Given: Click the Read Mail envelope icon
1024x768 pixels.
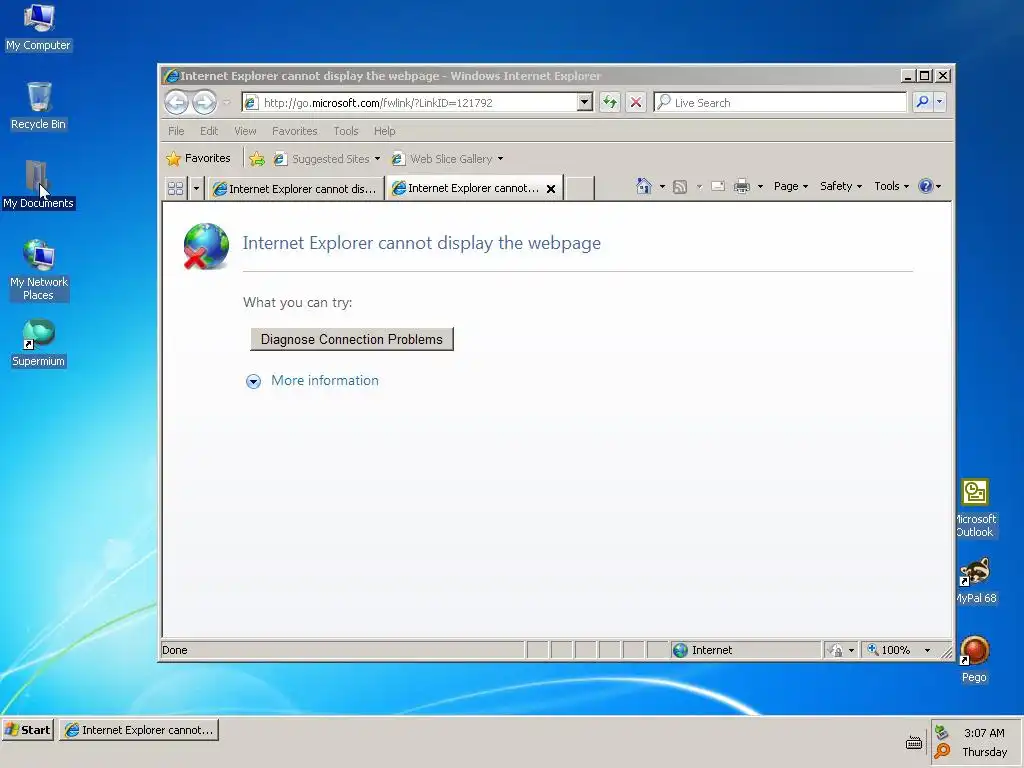Looking at the screenshot, I should 718,186.
